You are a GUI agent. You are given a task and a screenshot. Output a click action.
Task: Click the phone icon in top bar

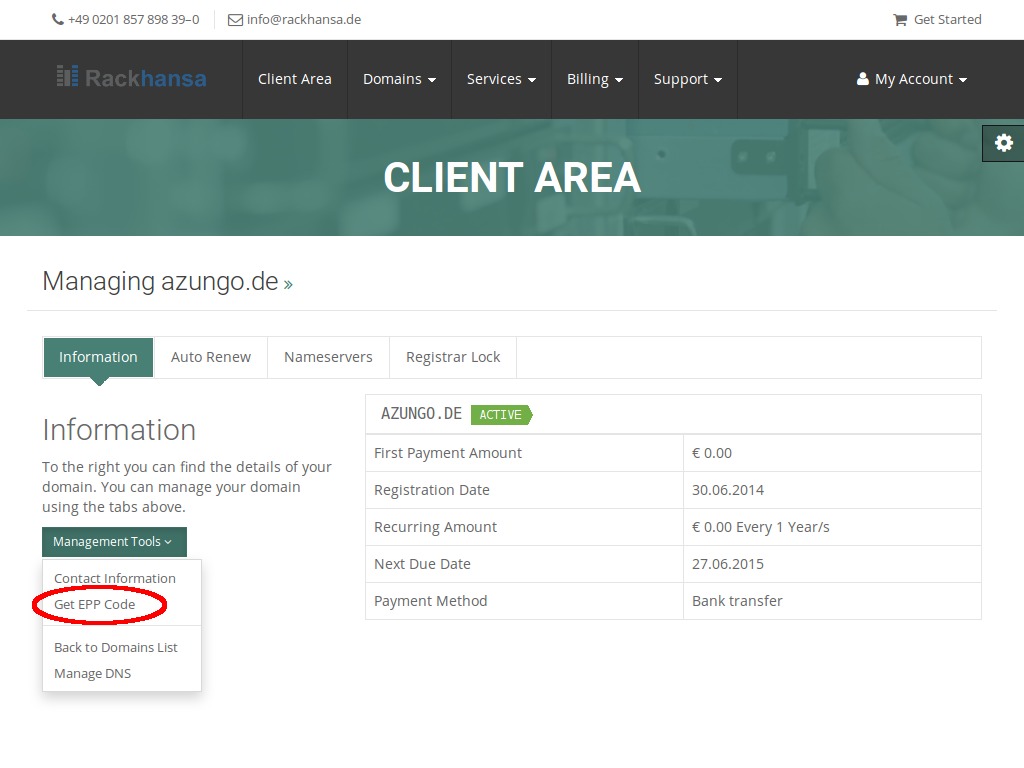coord(57,20)
